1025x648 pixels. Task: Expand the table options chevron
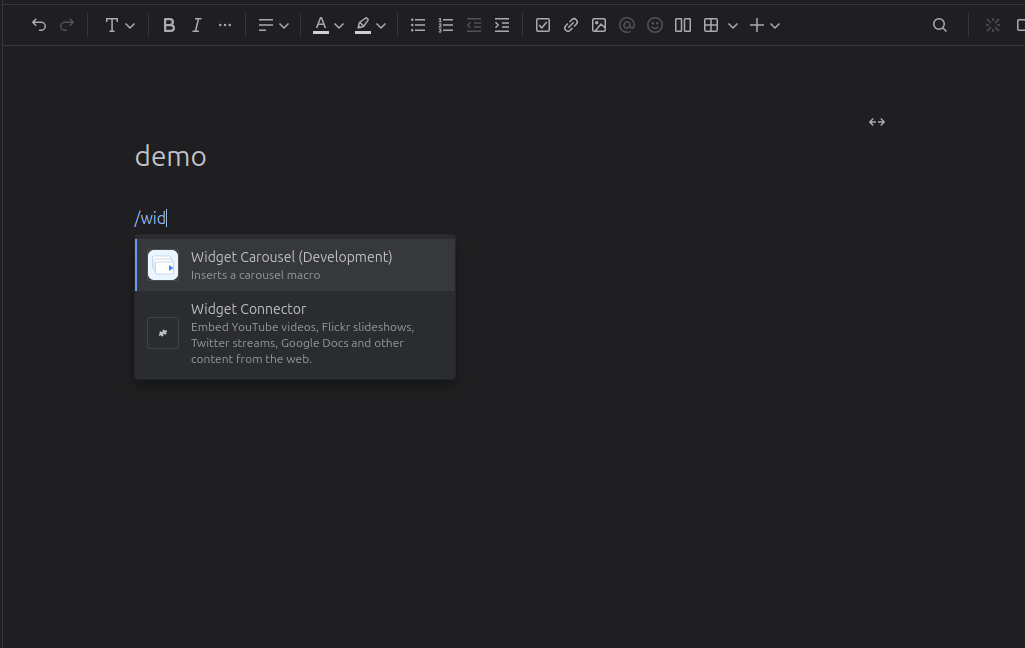(733, 26)
